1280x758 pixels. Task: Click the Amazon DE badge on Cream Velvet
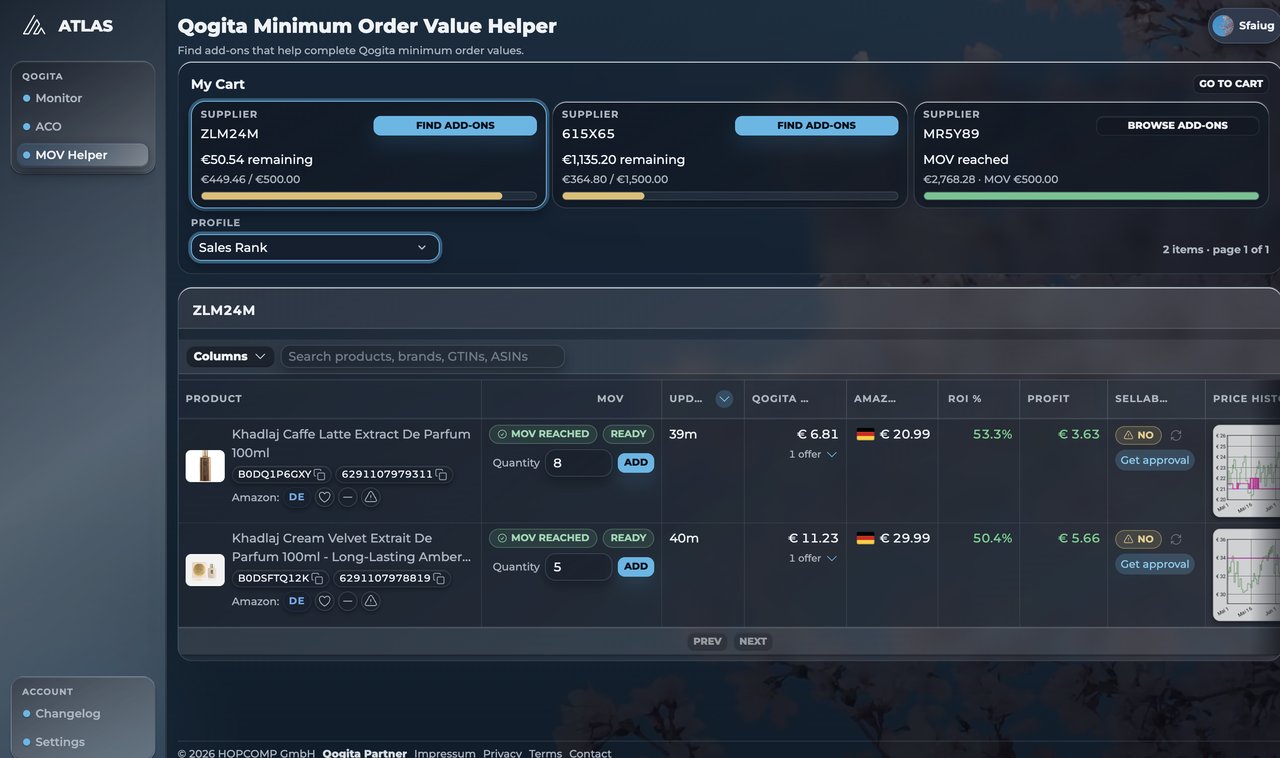(x=297, y=601)
